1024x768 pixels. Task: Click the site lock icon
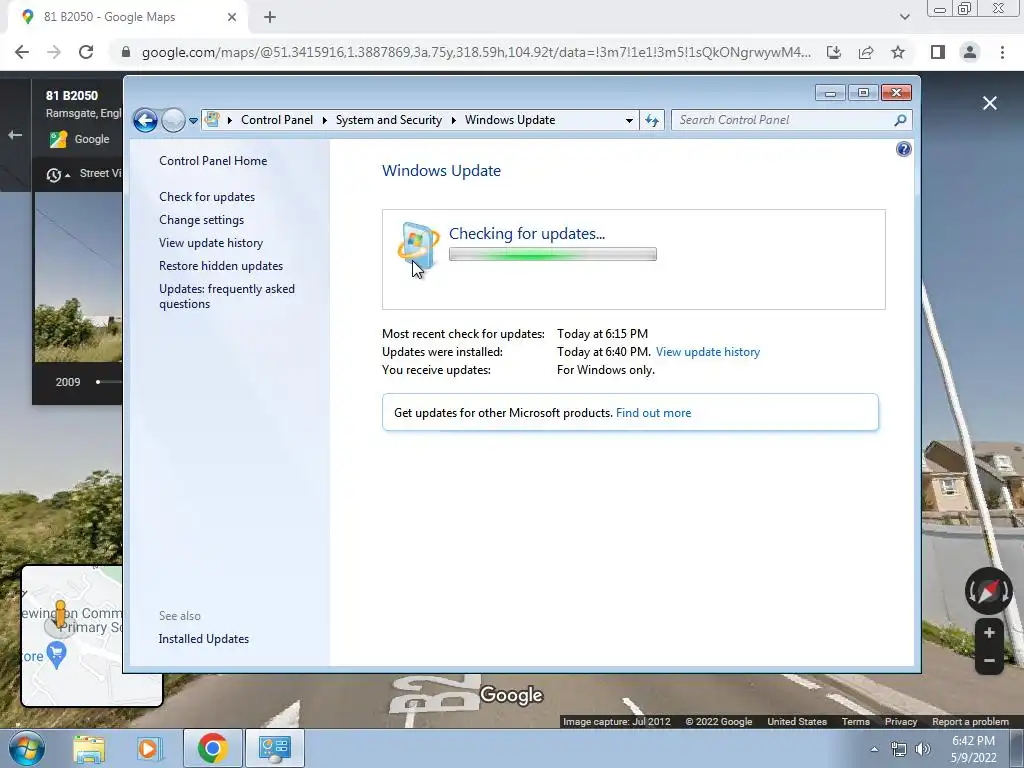(126, 52)
